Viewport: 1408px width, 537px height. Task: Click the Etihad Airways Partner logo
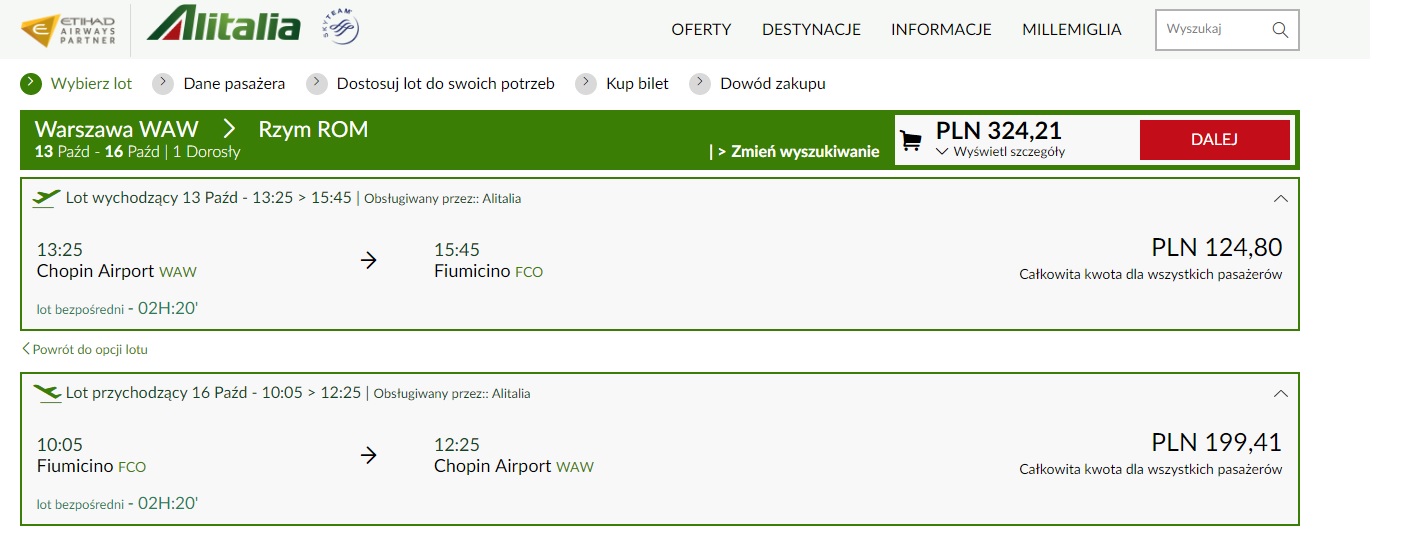point(67,30)
